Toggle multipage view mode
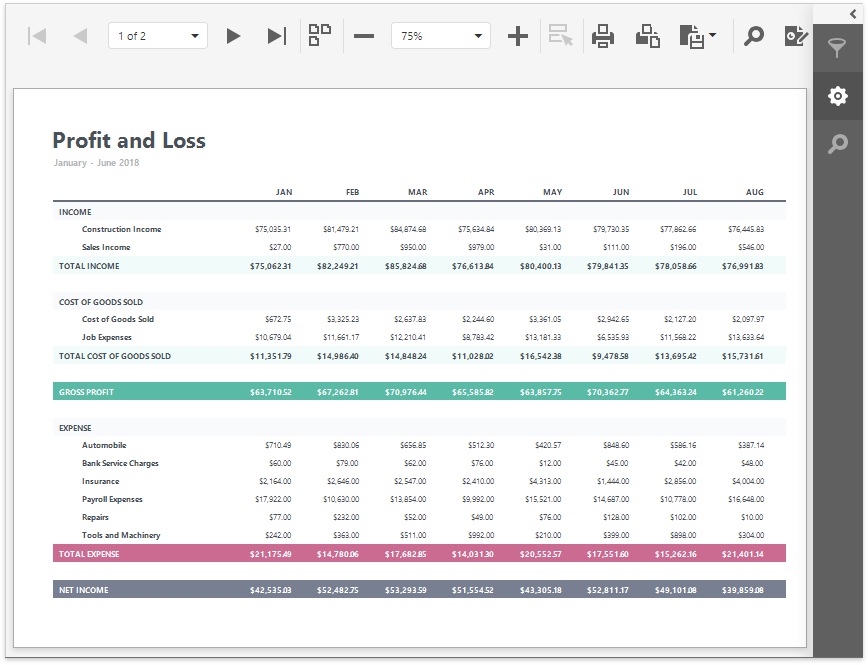 pyautogui.click(x=320, y=36)
